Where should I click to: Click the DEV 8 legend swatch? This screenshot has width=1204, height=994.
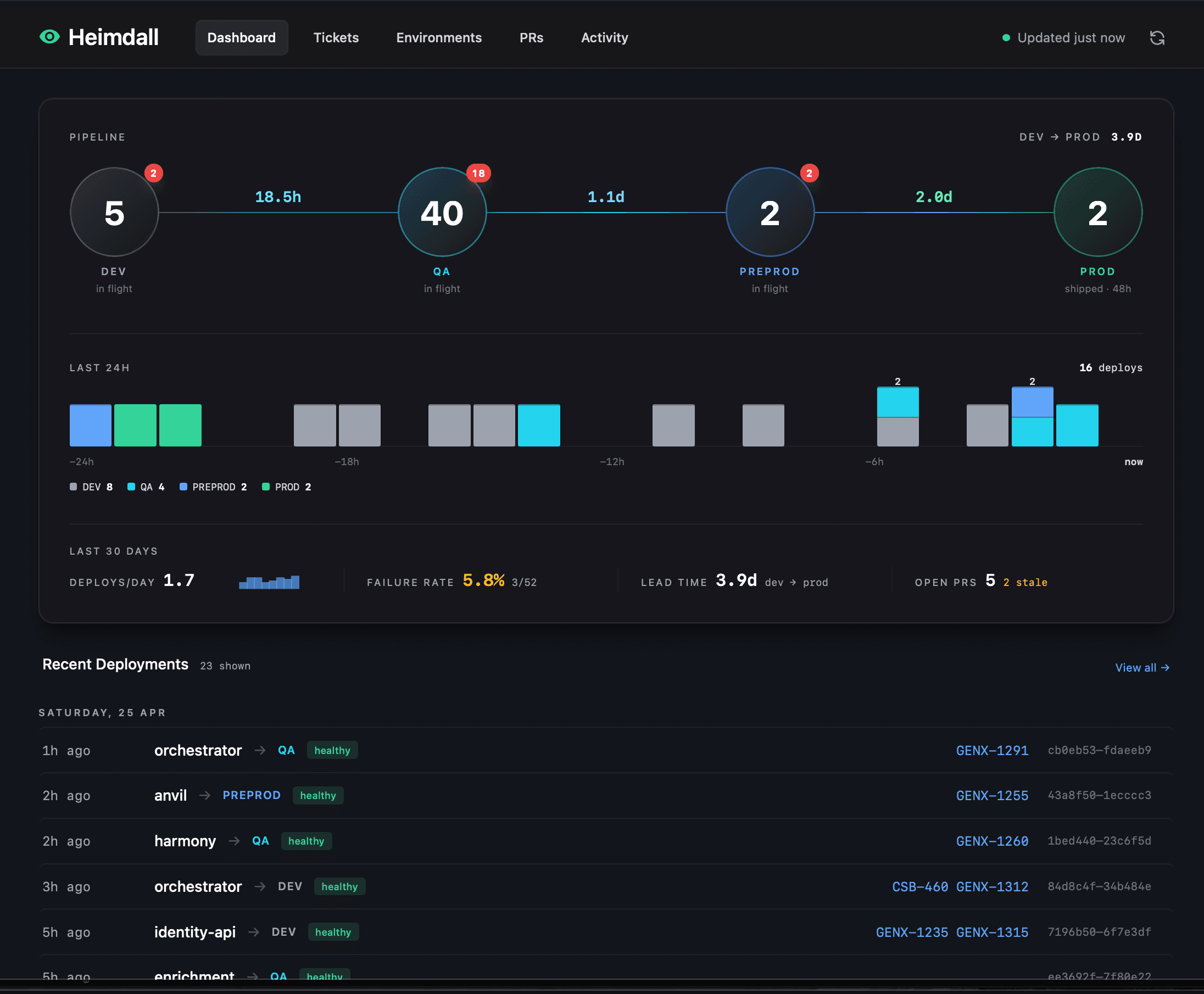[73, 487]
